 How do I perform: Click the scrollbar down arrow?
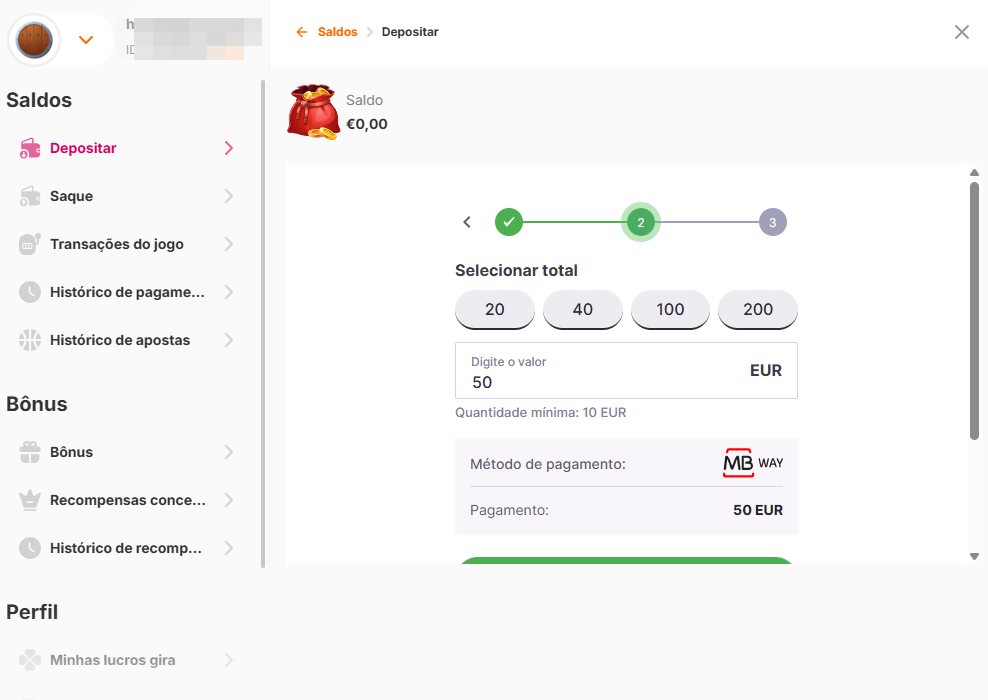974,556
